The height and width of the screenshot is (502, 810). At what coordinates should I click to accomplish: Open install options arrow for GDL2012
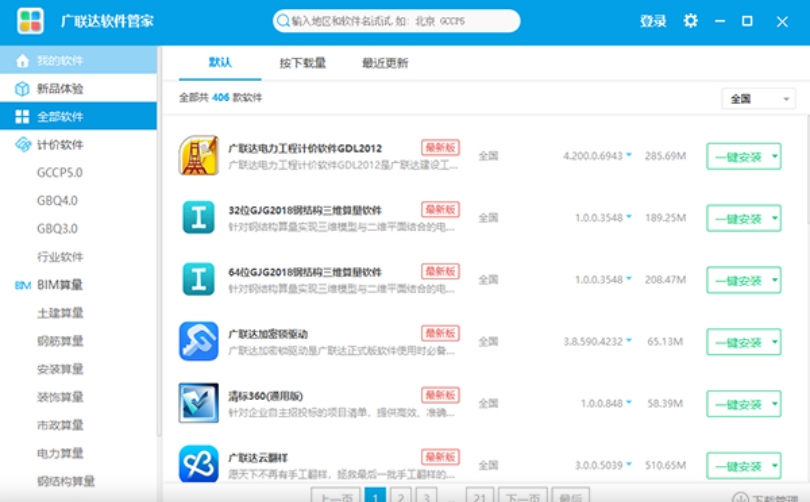click(x=774, y=156)
